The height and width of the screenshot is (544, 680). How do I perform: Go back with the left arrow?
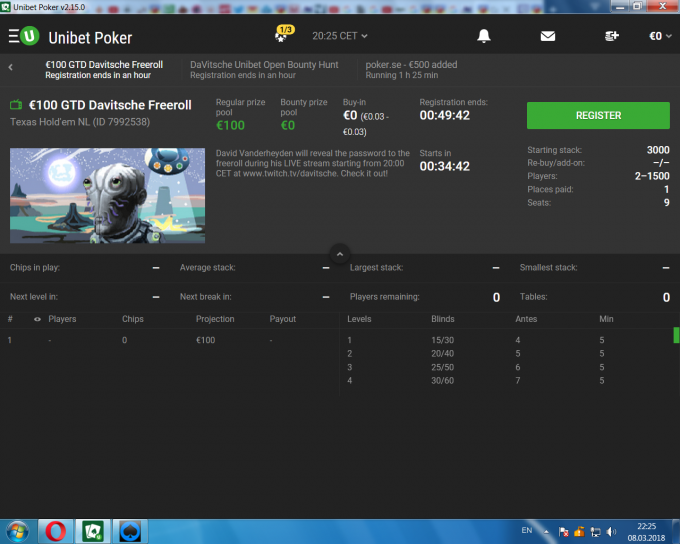coord(10,67)
